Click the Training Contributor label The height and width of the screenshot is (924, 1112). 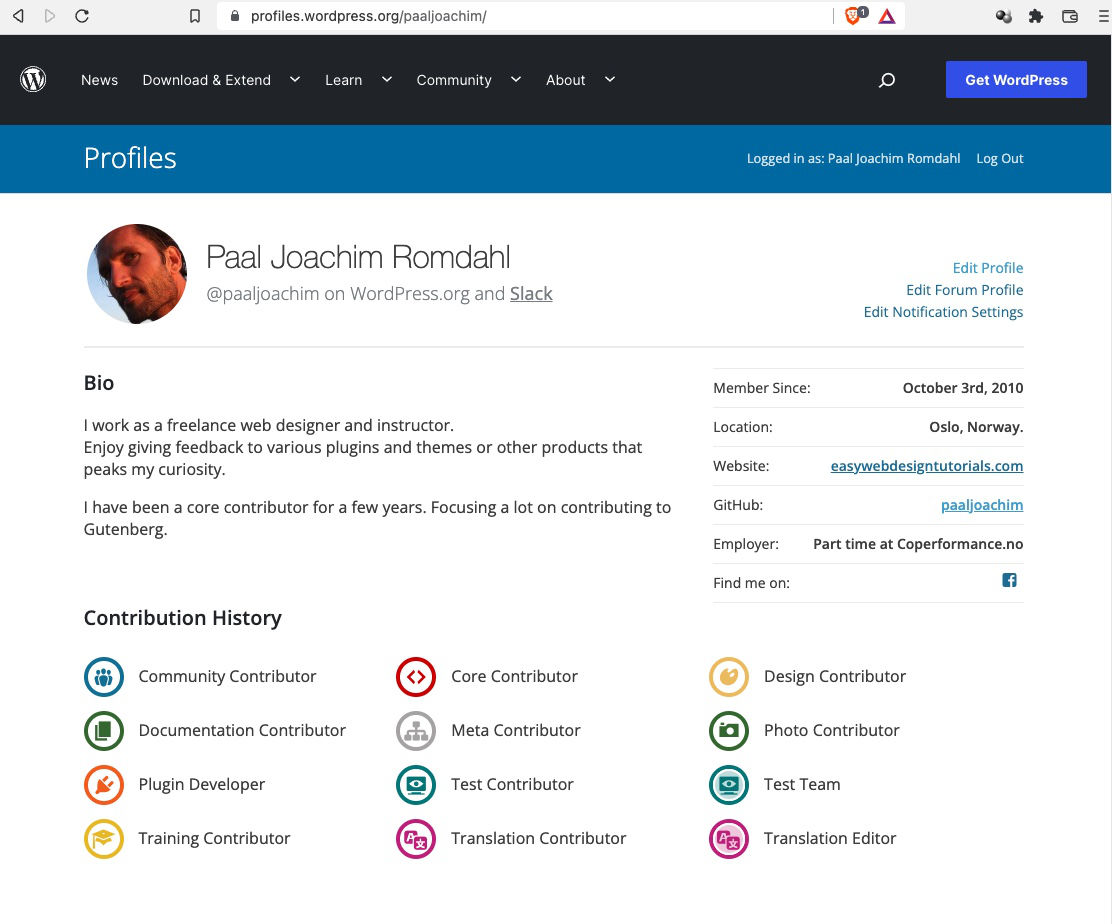214,838
